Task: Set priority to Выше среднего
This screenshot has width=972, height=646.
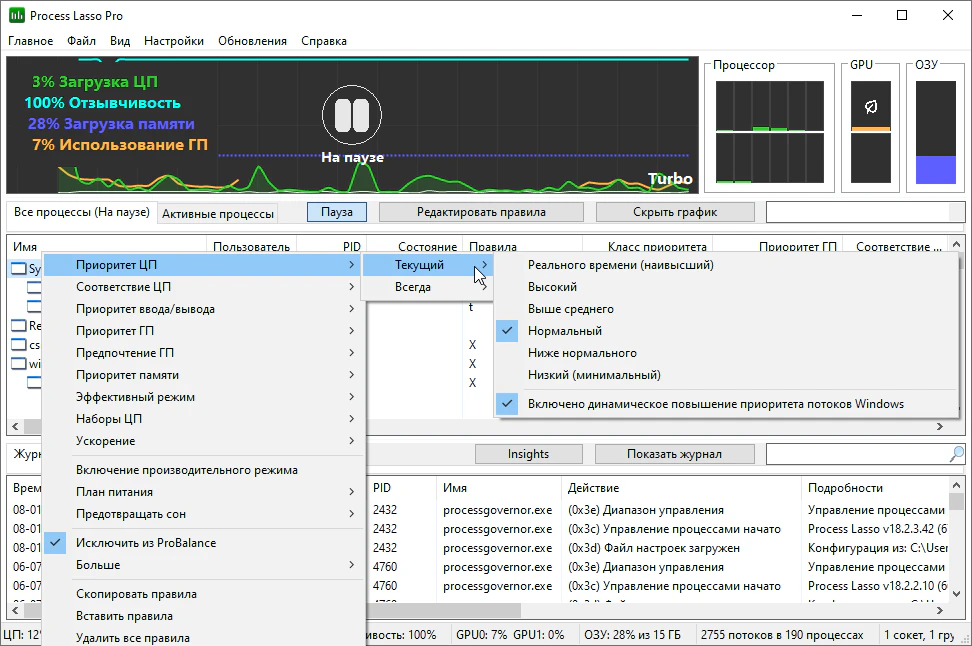Action: [726, 309]
